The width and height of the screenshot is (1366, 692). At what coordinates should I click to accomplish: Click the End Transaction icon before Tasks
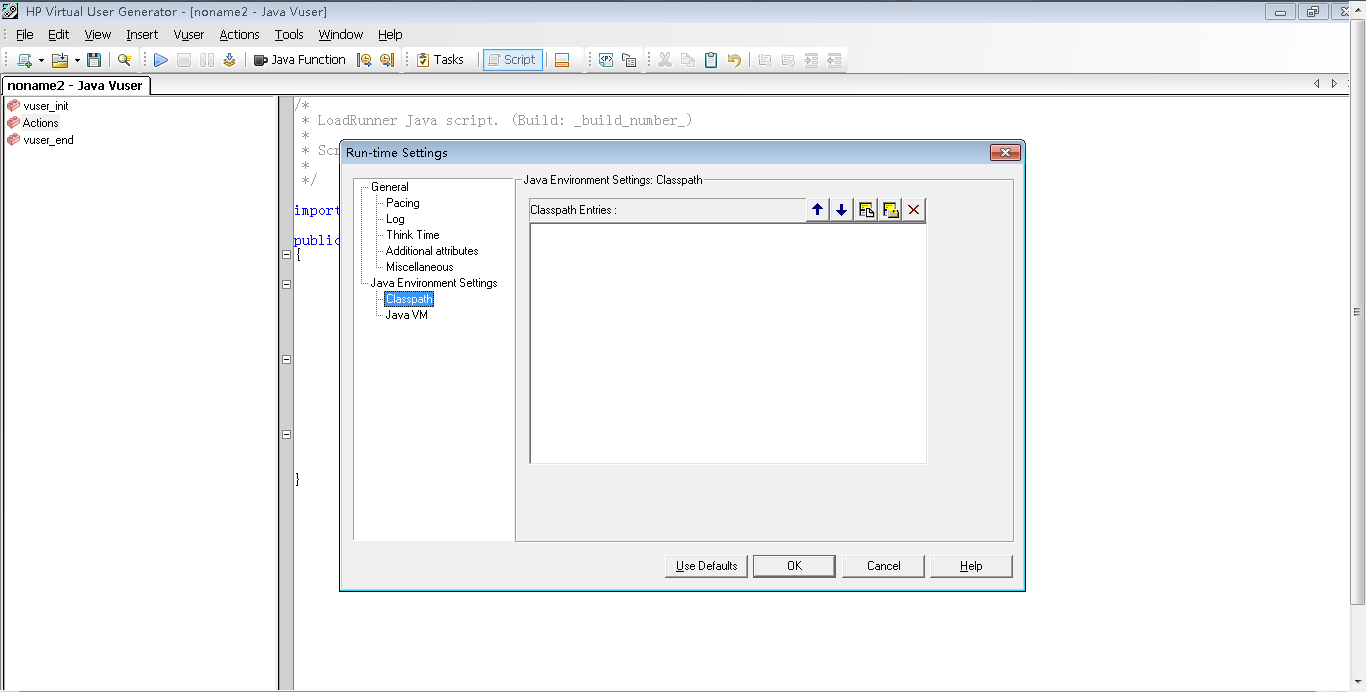click(x=387, y=60)
